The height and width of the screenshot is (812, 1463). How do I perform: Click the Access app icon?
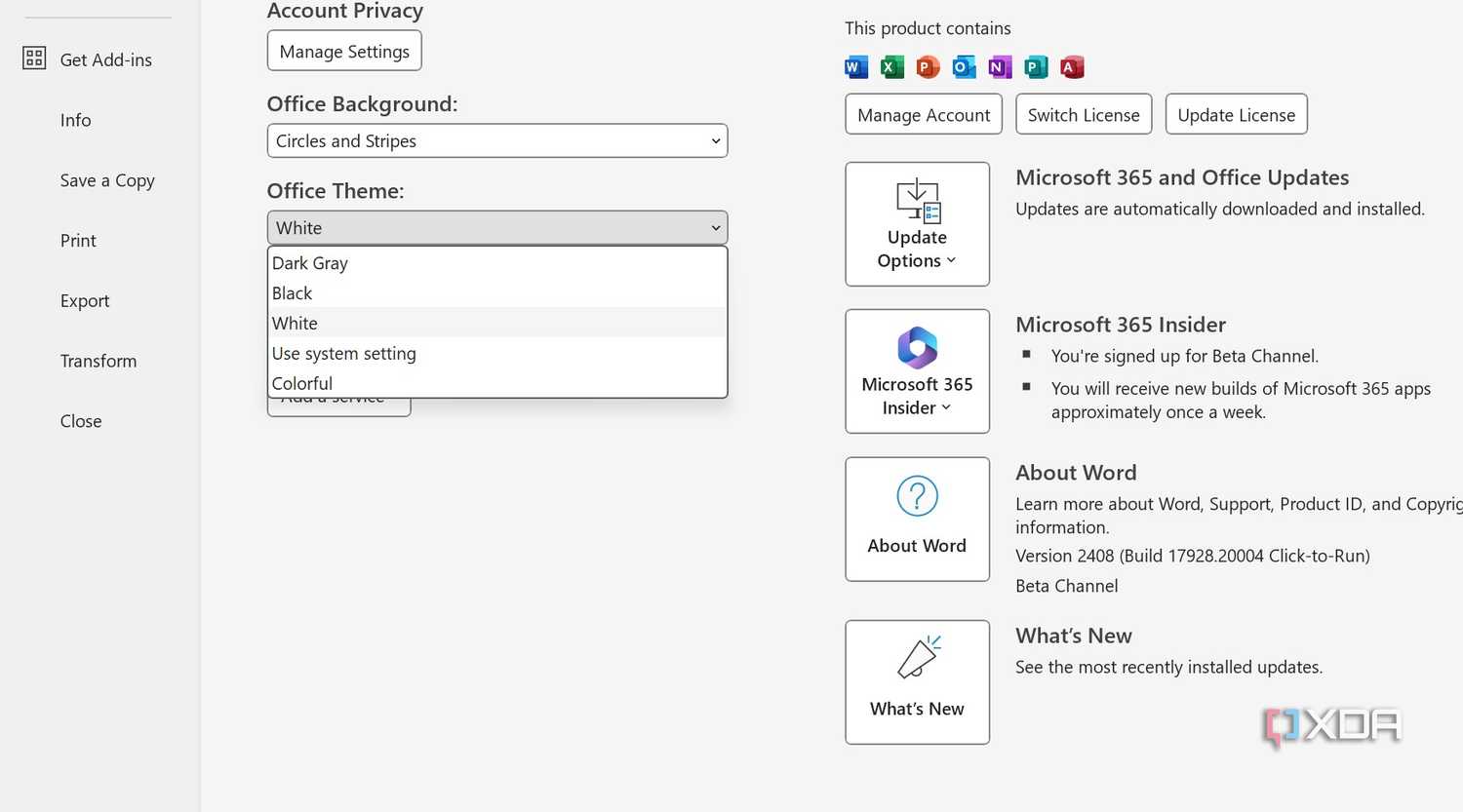pyautogui.click(x=1072, y=67)
